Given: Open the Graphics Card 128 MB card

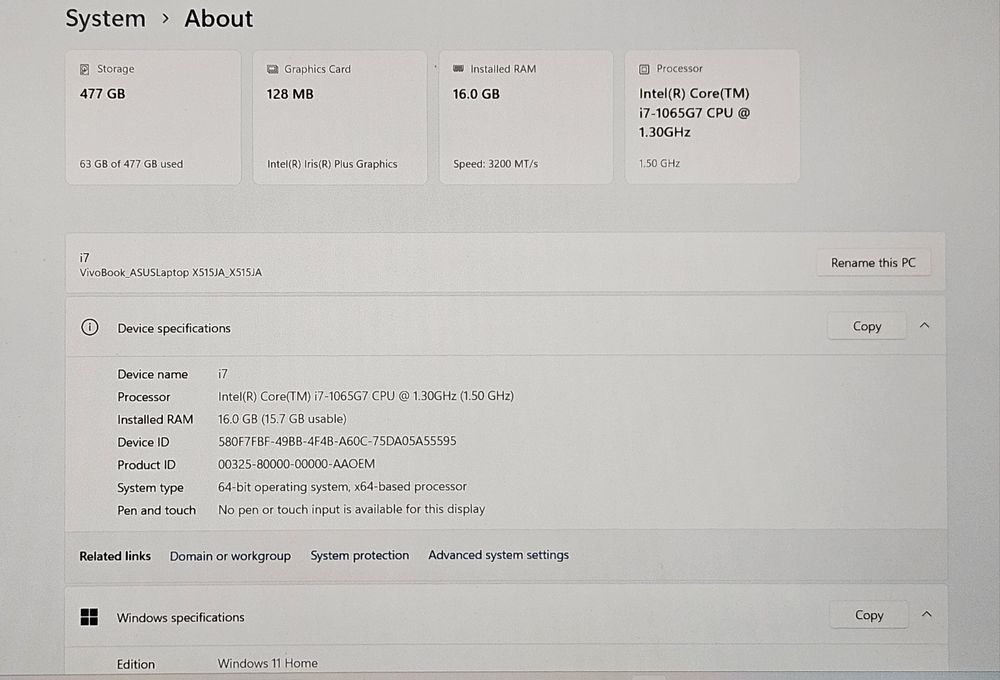Looking at the screenshot, I should click(340, 118).
